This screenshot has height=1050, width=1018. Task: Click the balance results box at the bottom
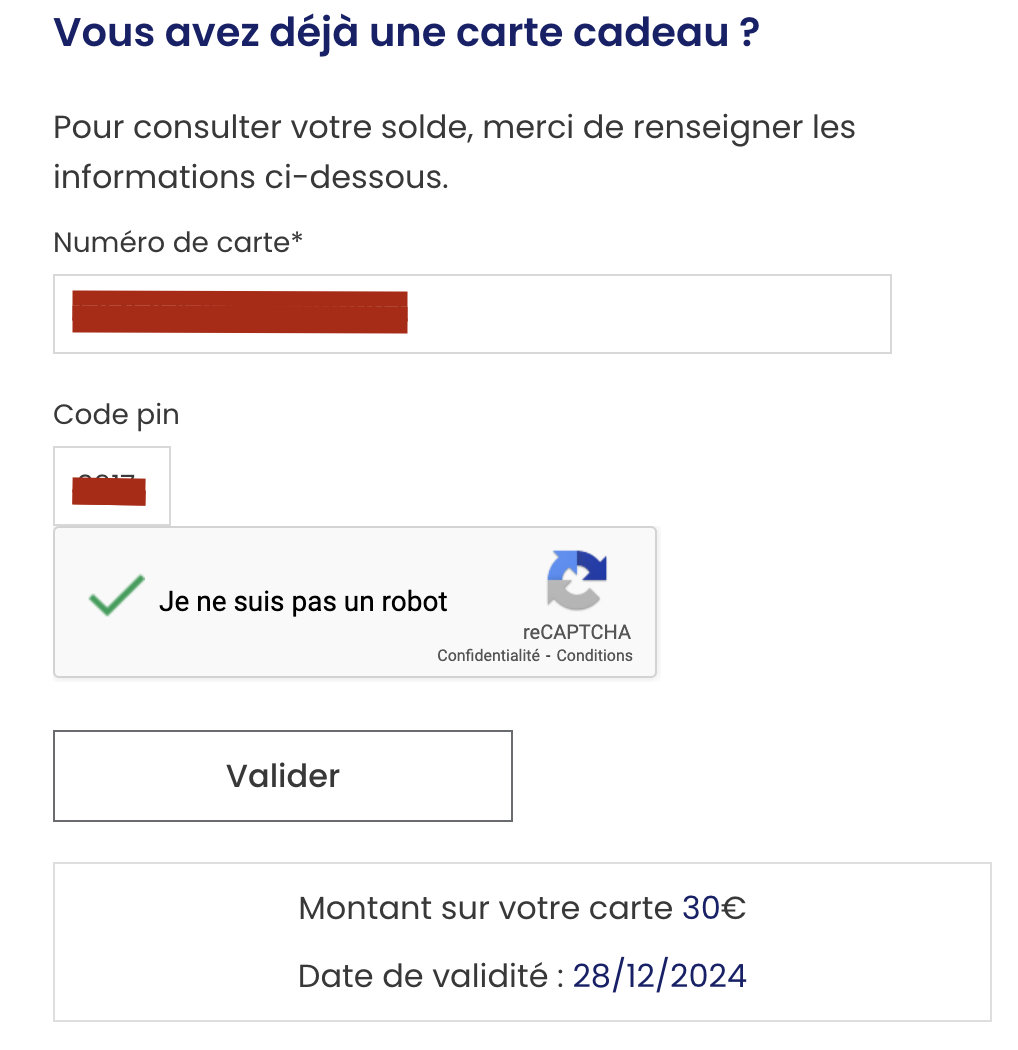coord(521,941)
